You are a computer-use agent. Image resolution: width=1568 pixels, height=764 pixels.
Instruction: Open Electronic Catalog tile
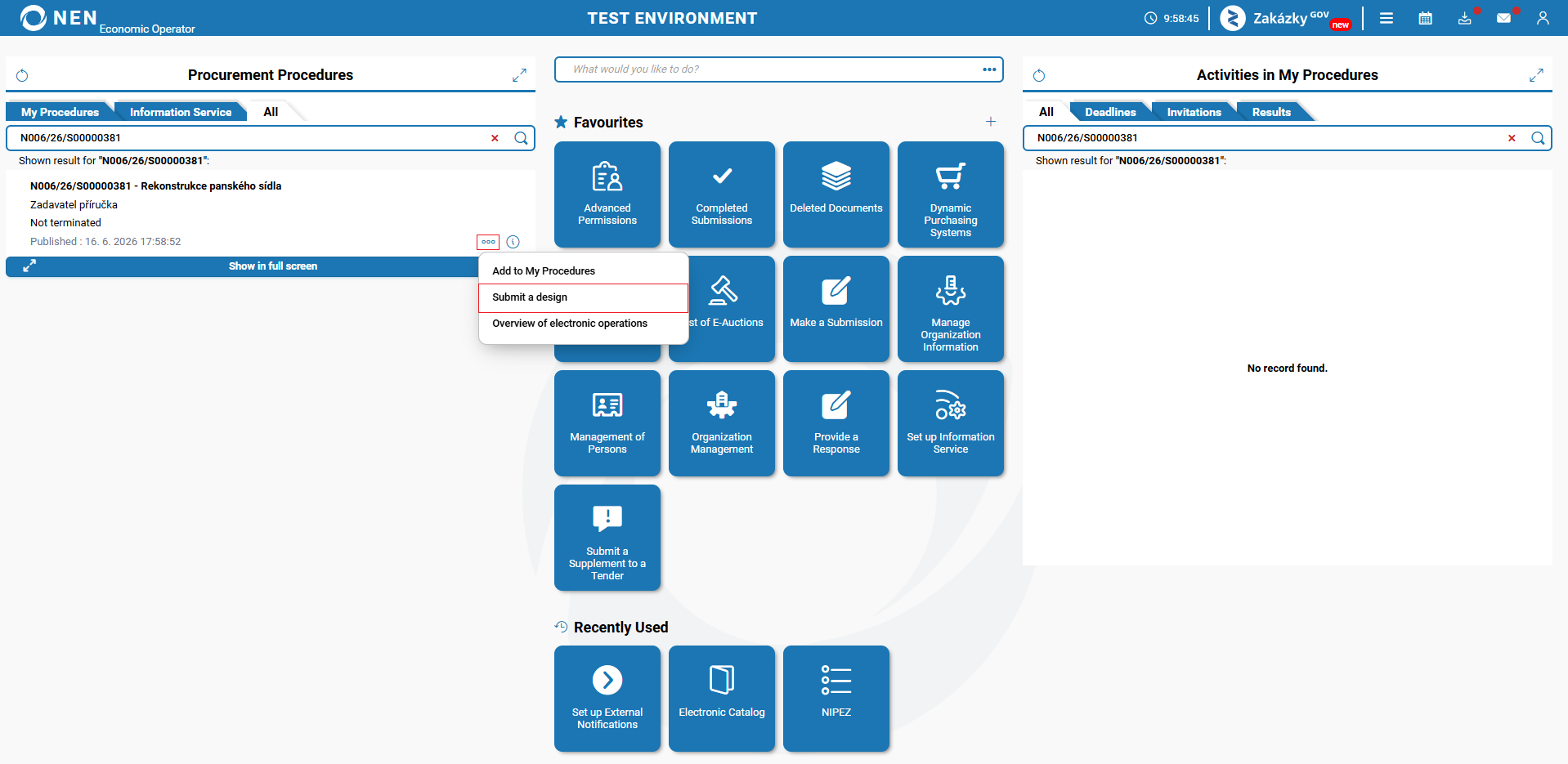tap(722, 699)
